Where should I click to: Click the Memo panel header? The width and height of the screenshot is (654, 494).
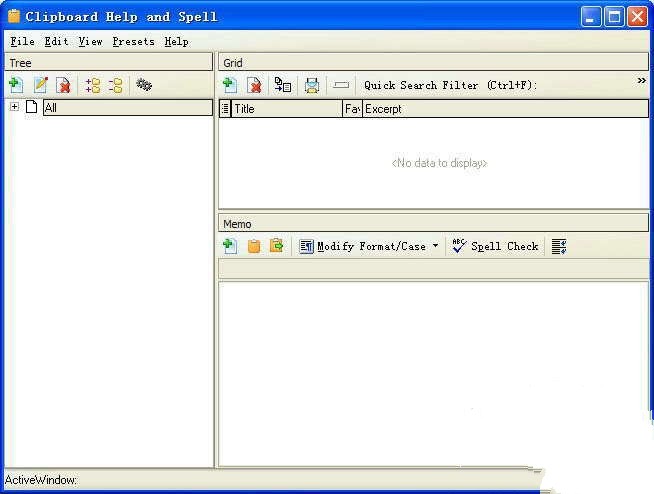tap(434, 224)
